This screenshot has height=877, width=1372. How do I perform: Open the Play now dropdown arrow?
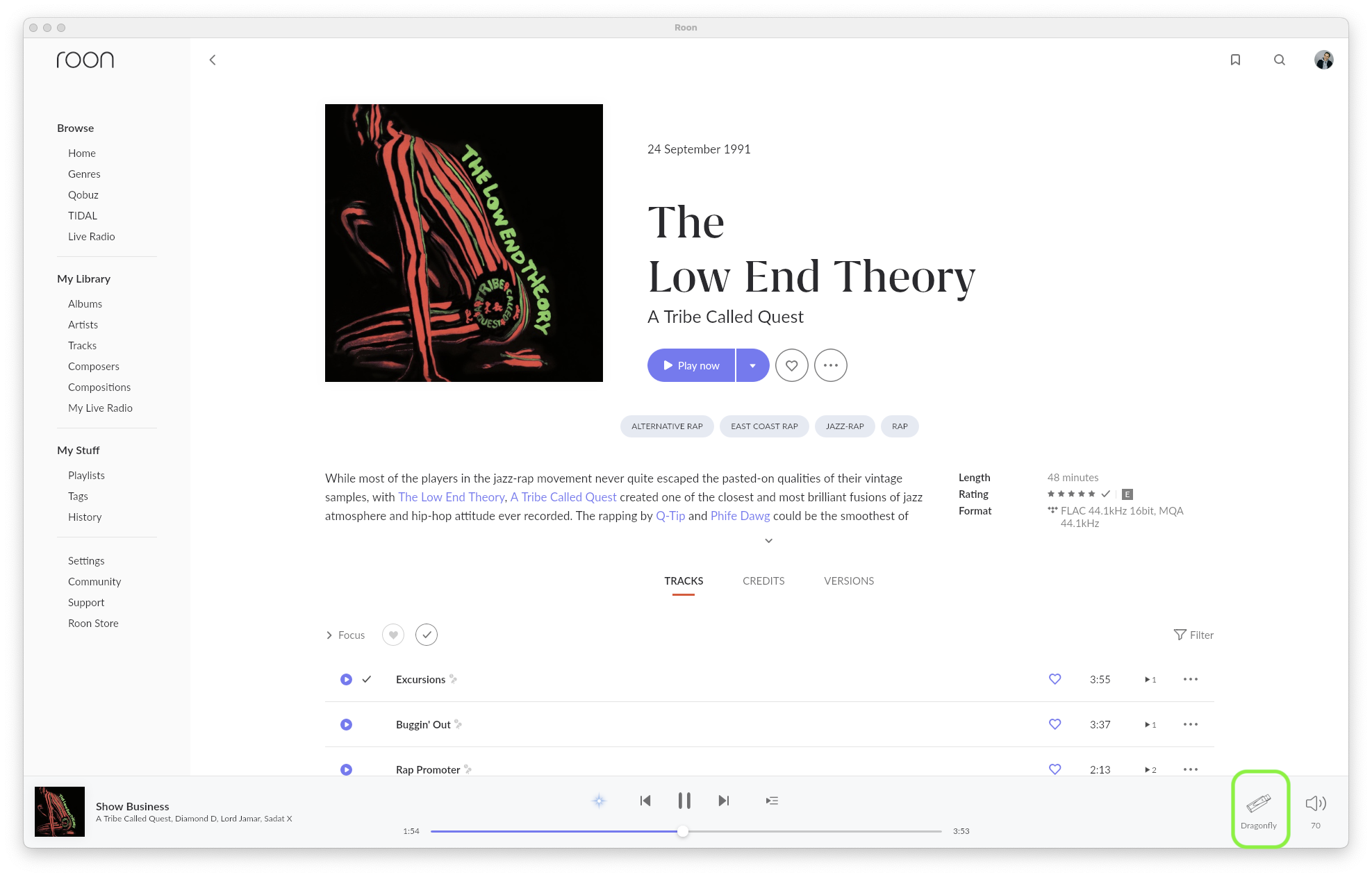click(752, 365)
